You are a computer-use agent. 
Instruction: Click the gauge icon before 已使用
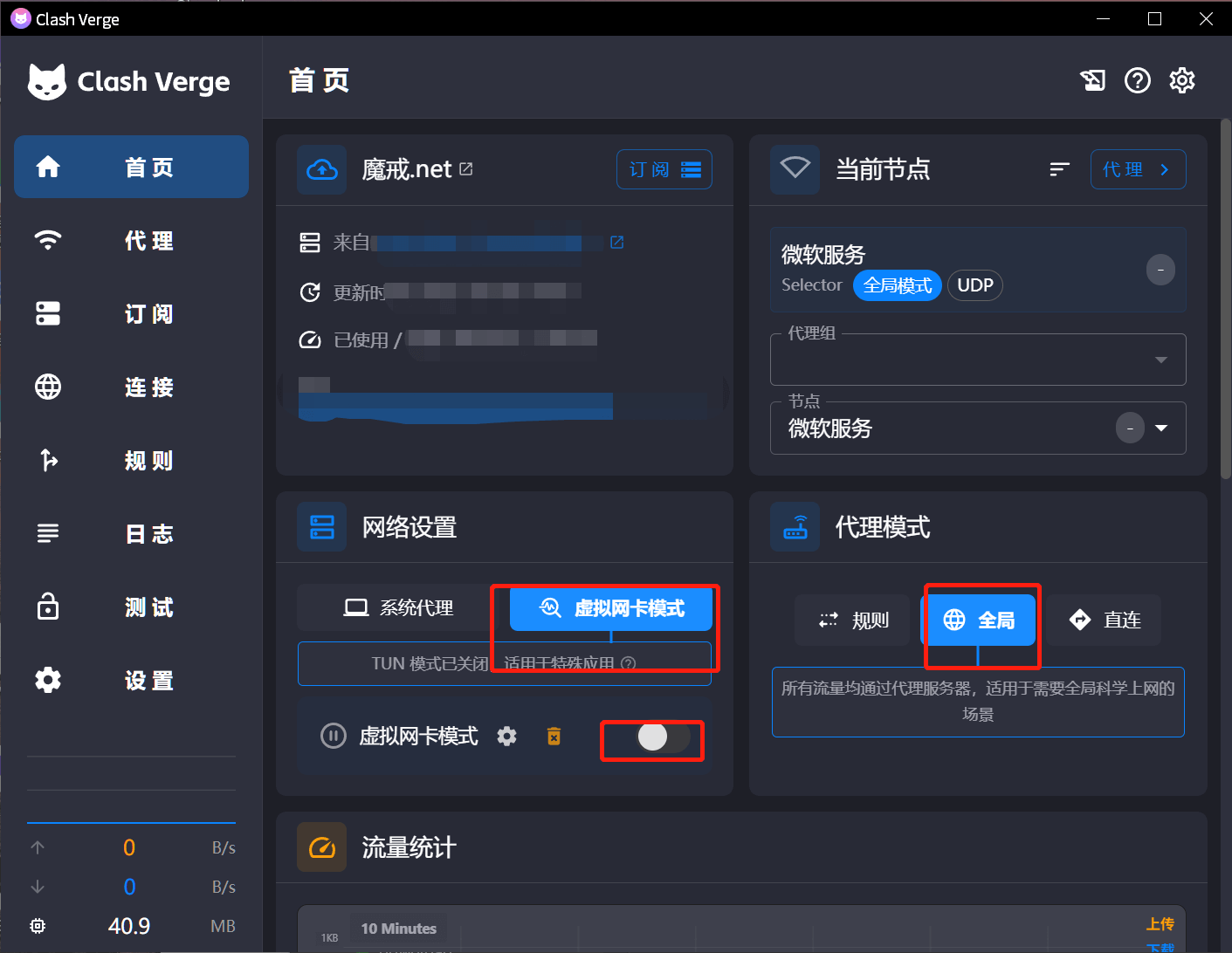tap(310, 339)
